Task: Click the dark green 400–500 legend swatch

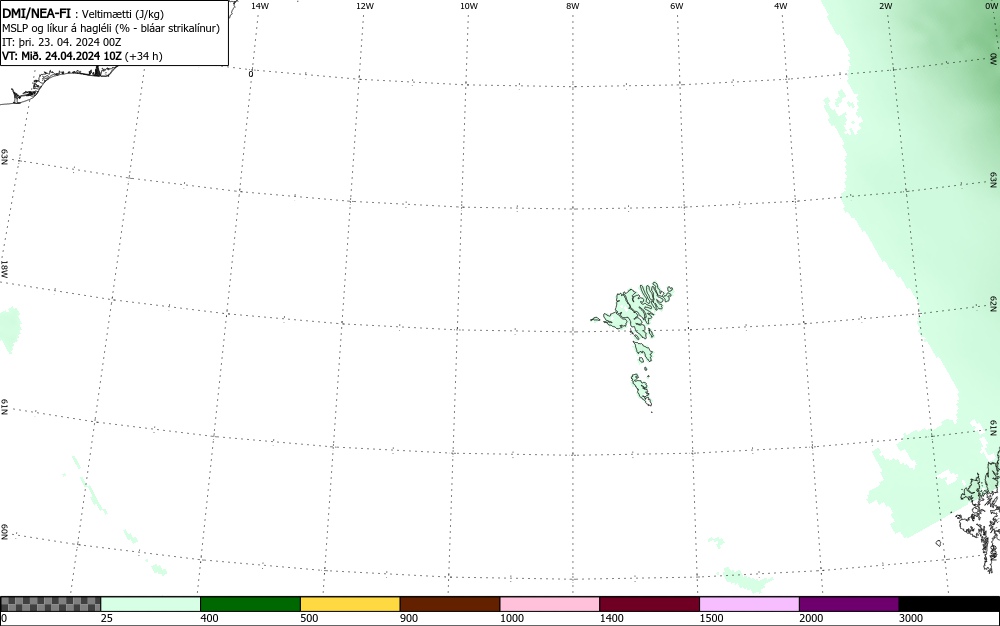Action: pos(250,604)
